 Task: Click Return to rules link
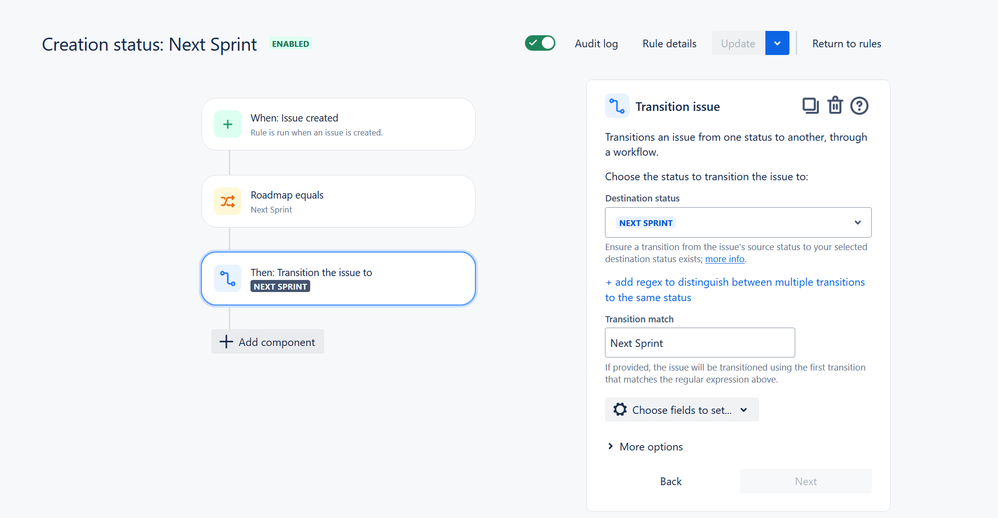tap(847, 43)
